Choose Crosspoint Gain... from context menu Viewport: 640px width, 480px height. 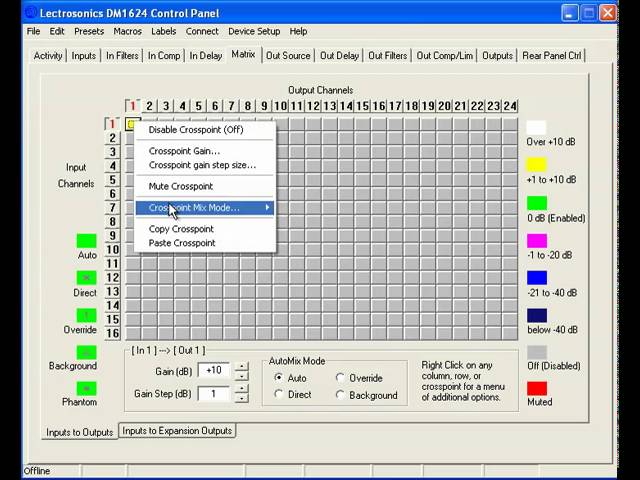[205, 151]
